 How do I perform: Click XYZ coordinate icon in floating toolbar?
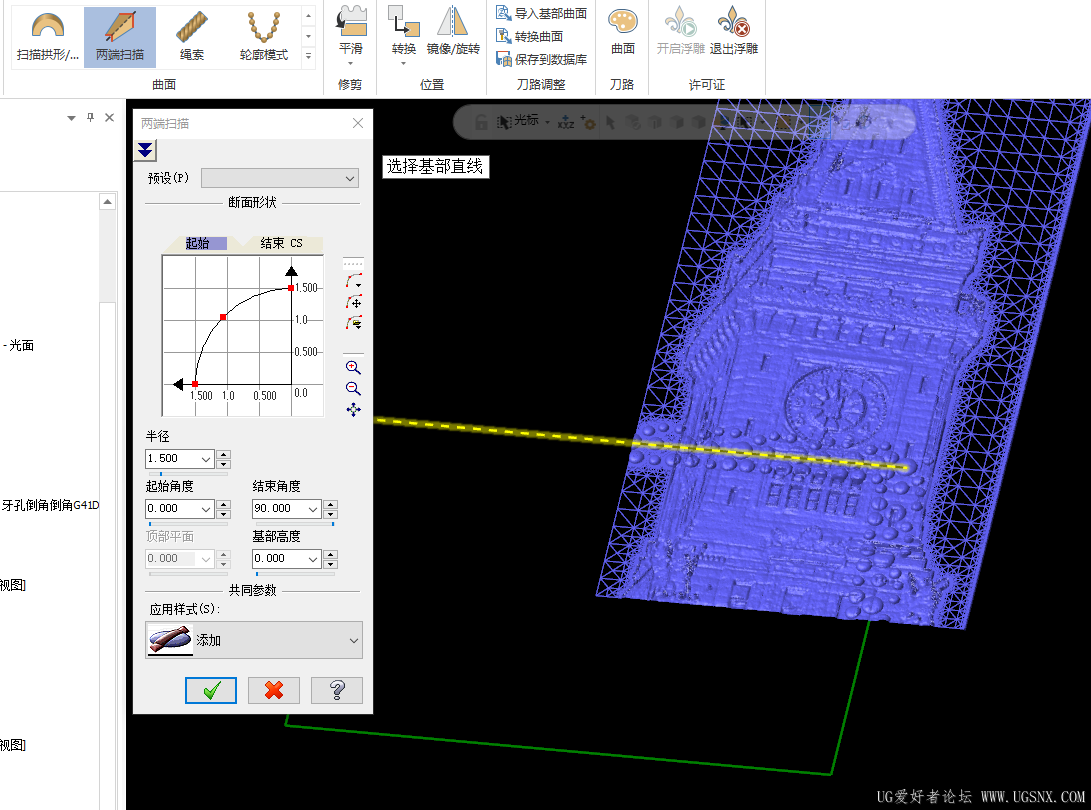[566, 122]
